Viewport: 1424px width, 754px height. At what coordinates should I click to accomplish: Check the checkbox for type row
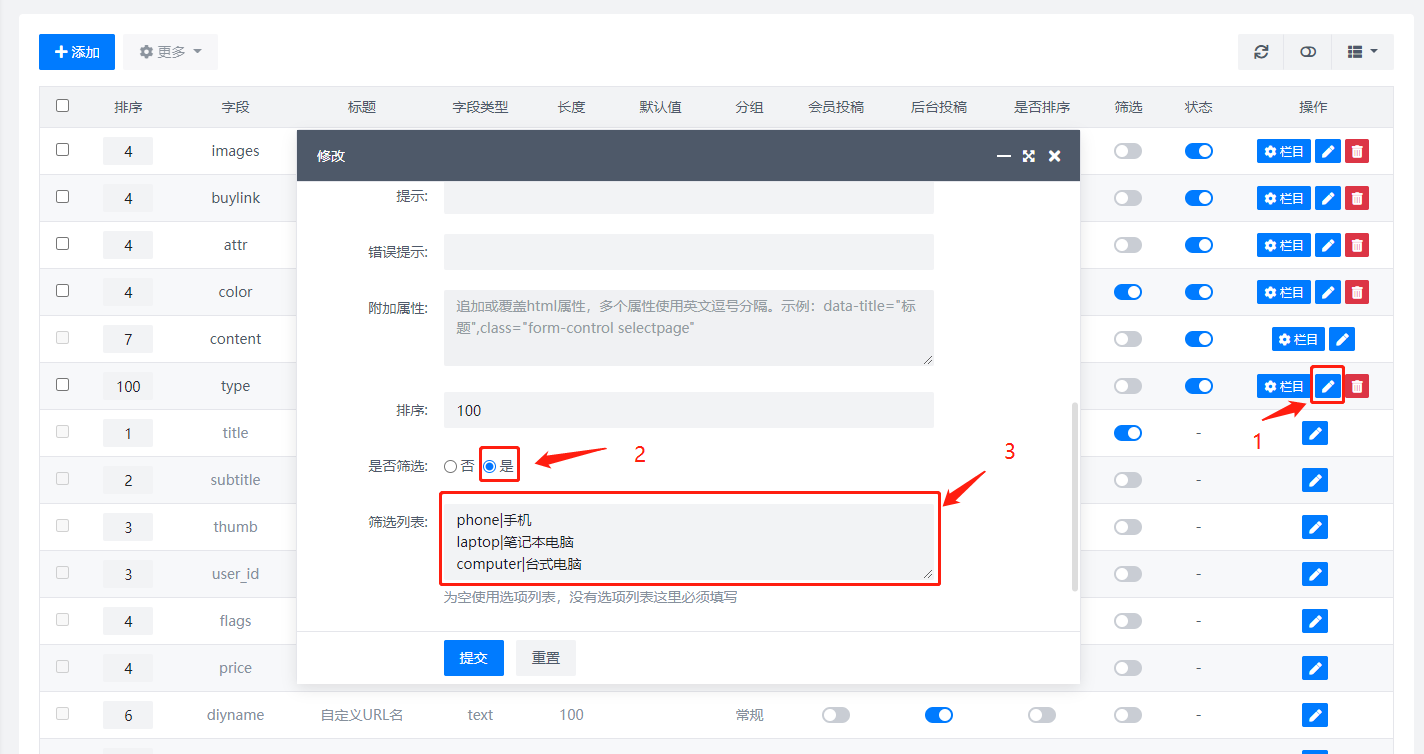click(x=62, y=384)
